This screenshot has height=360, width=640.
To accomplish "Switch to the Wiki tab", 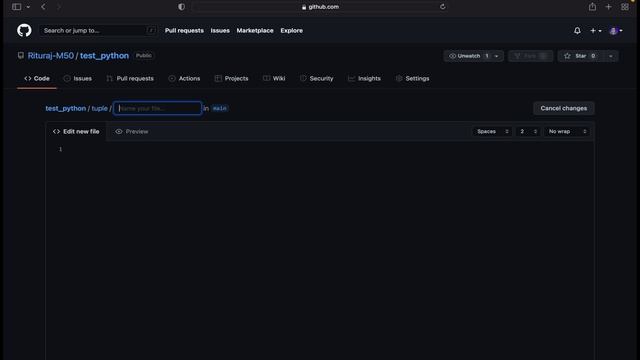I will tap(274, 78).
